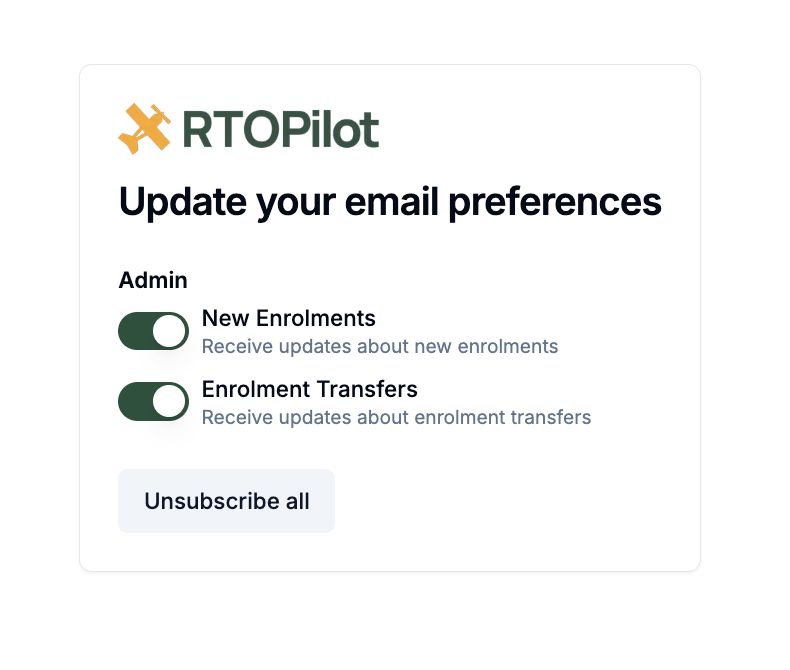
Task: Click the Unsubscribe all button
Action: 226,501
